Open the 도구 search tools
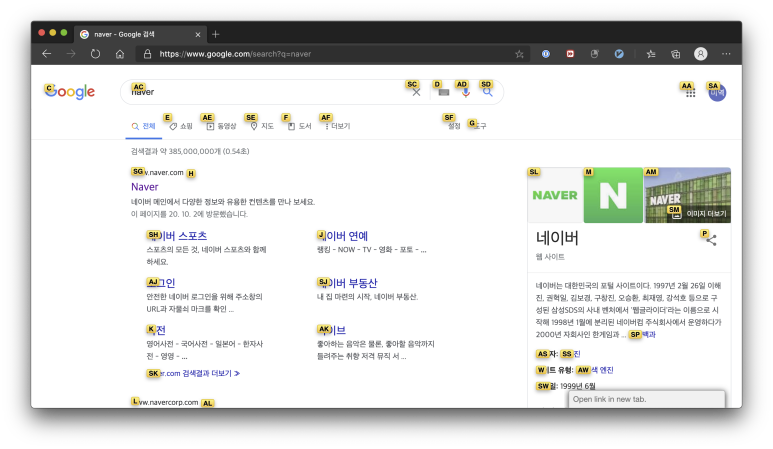 point(478,126)
